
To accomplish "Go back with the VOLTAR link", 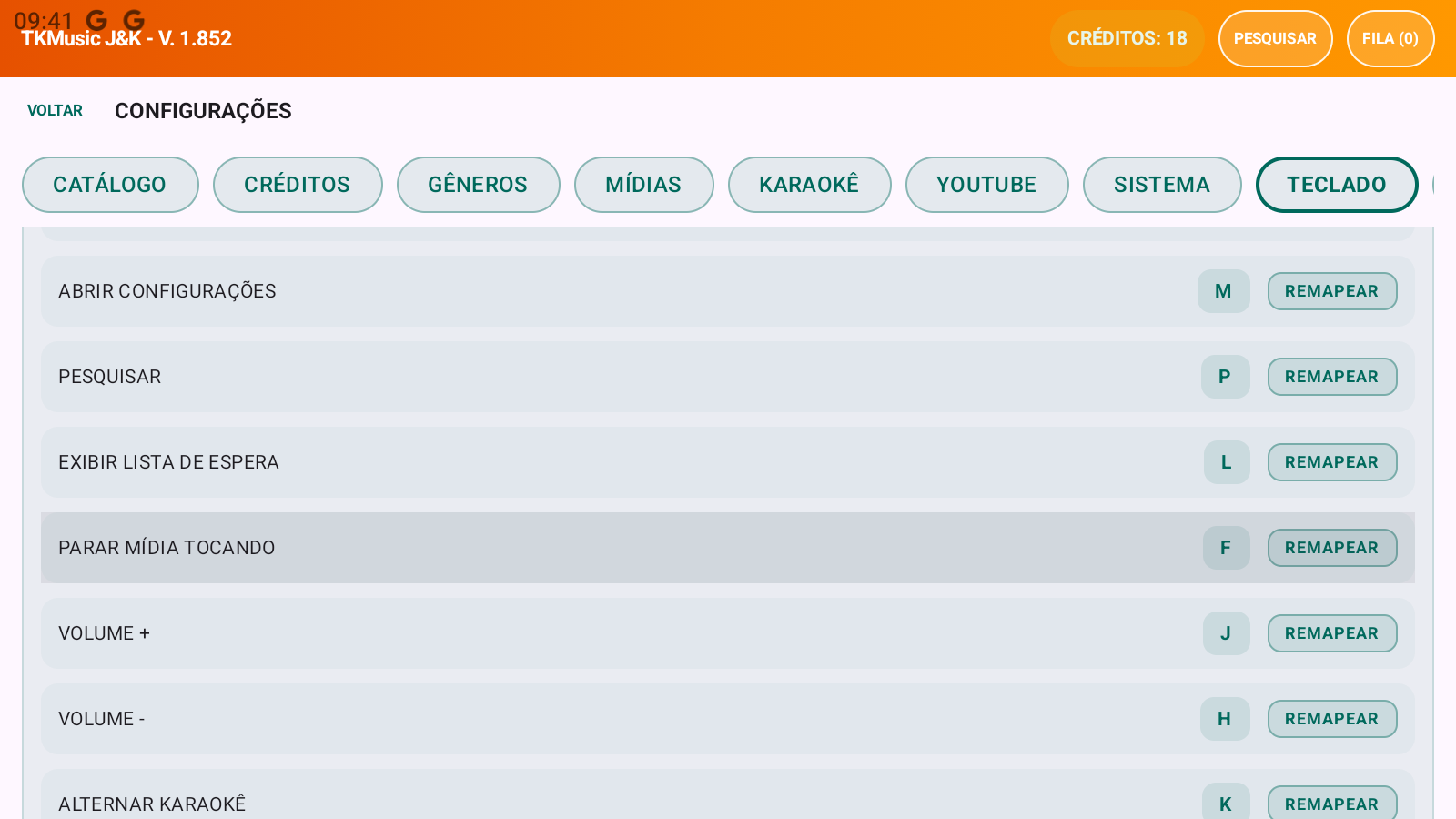I will (x=55, y=110).
